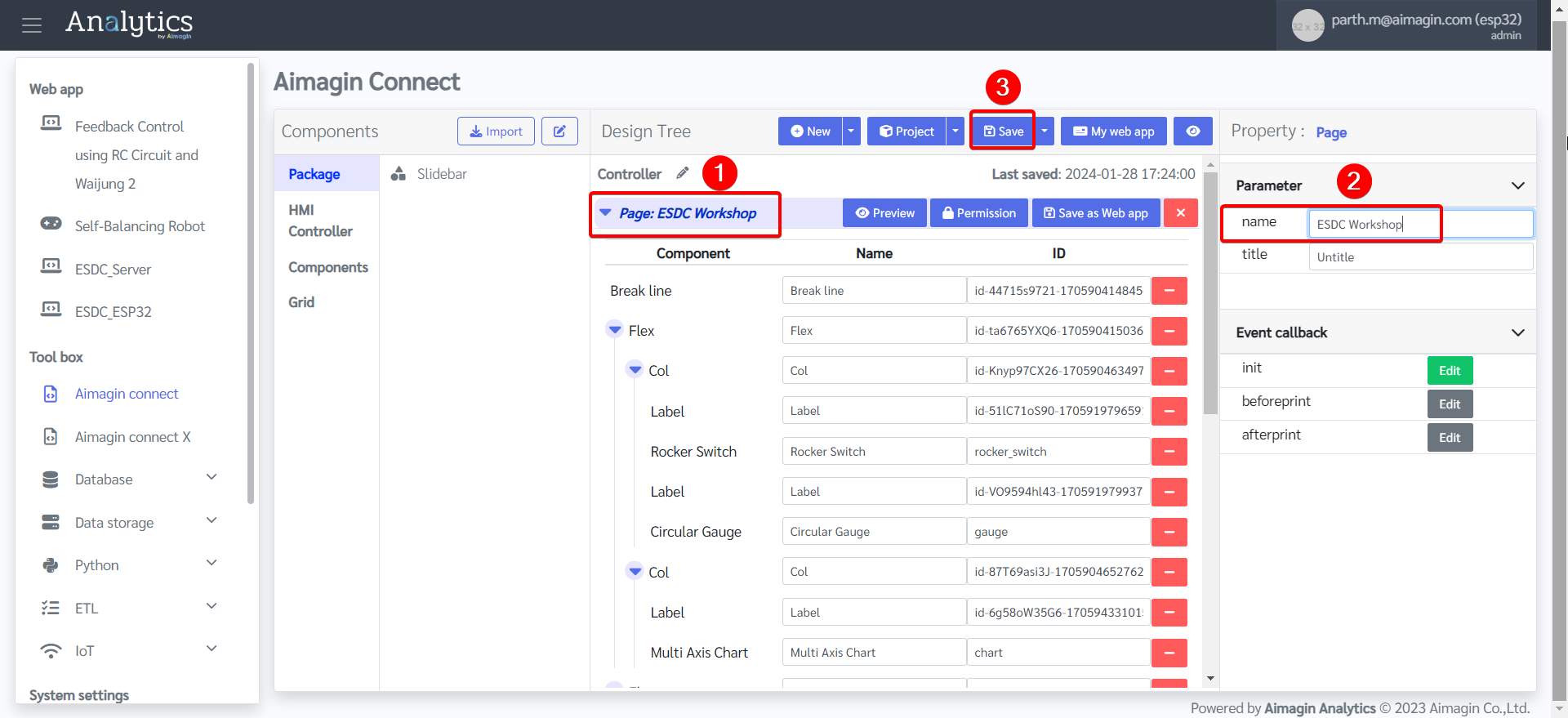Screen dimensions: 1568x718
Task: Select the HMI Controller tab
Action: tap(320, 221)
